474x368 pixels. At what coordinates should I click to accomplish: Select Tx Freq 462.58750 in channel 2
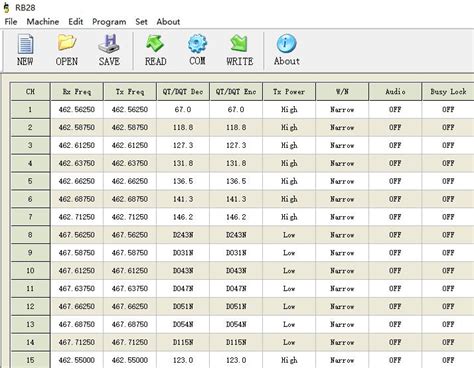pyautogui.click(x=130, y=127)
